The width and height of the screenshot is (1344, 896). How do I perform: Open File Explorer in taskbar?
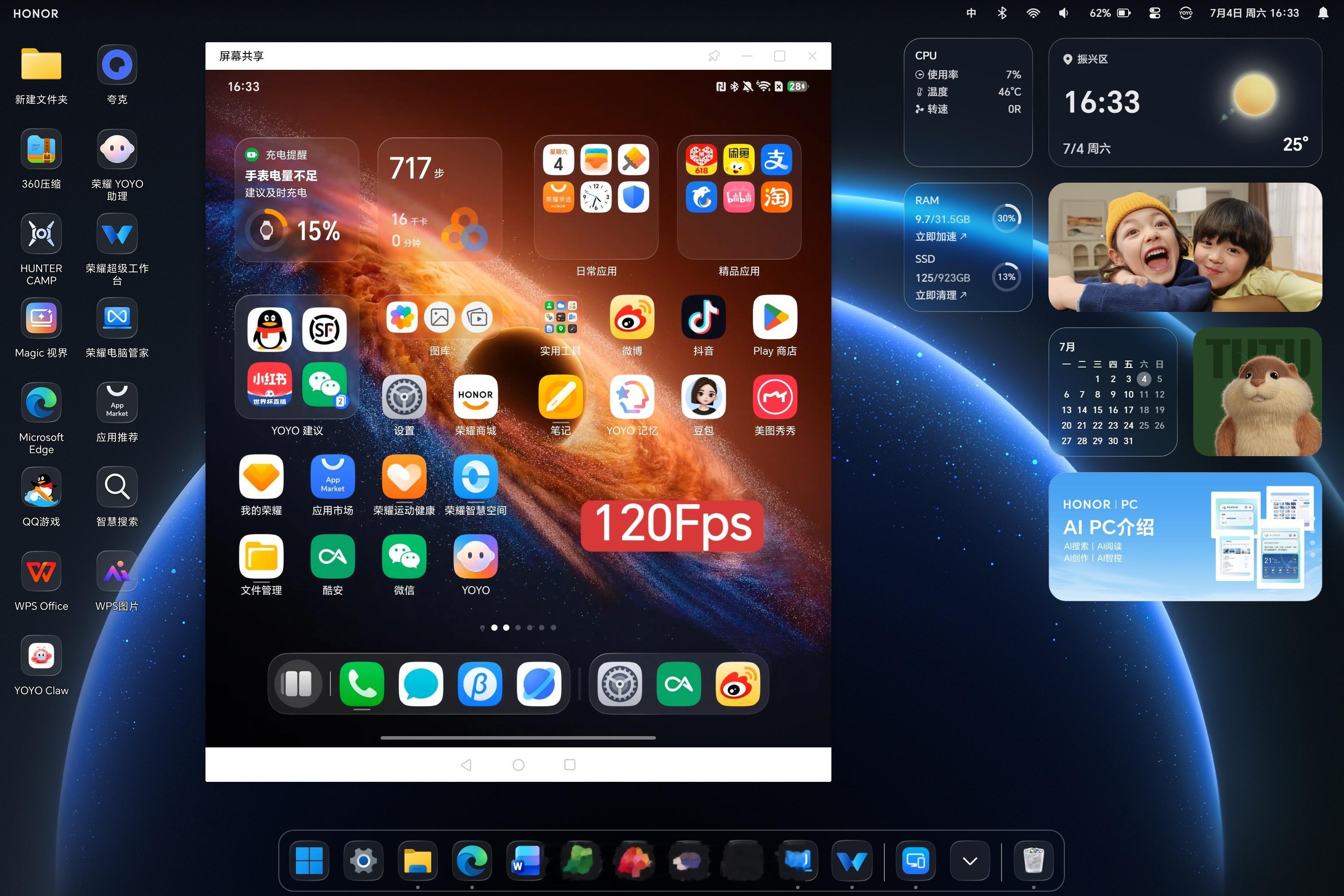tap(418, 861)
